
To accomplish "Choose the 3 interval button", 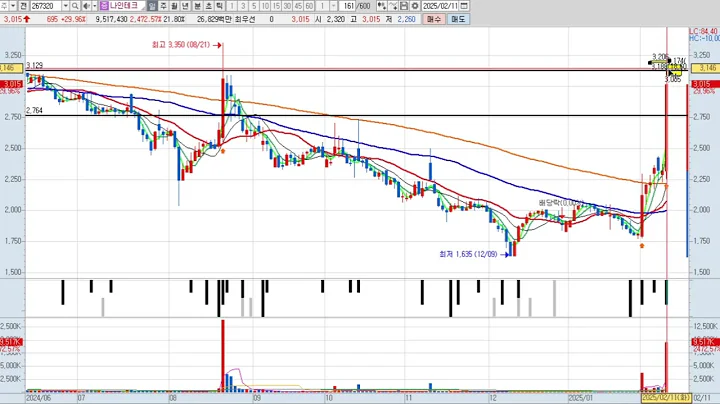I will [x=243, y=6].
